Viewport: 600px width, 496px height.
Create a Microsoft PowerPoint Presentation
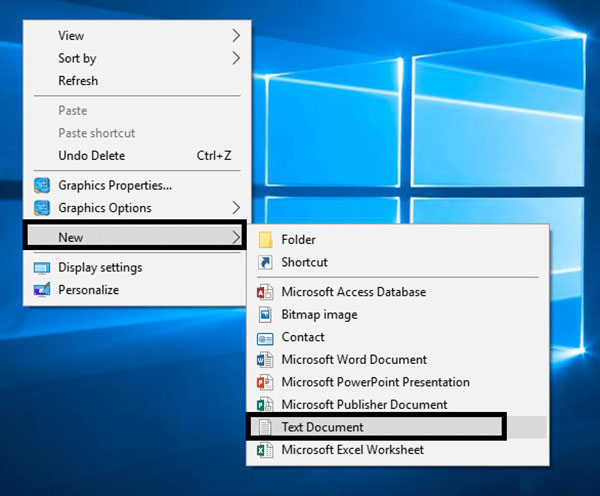click(x=398, y=382)
